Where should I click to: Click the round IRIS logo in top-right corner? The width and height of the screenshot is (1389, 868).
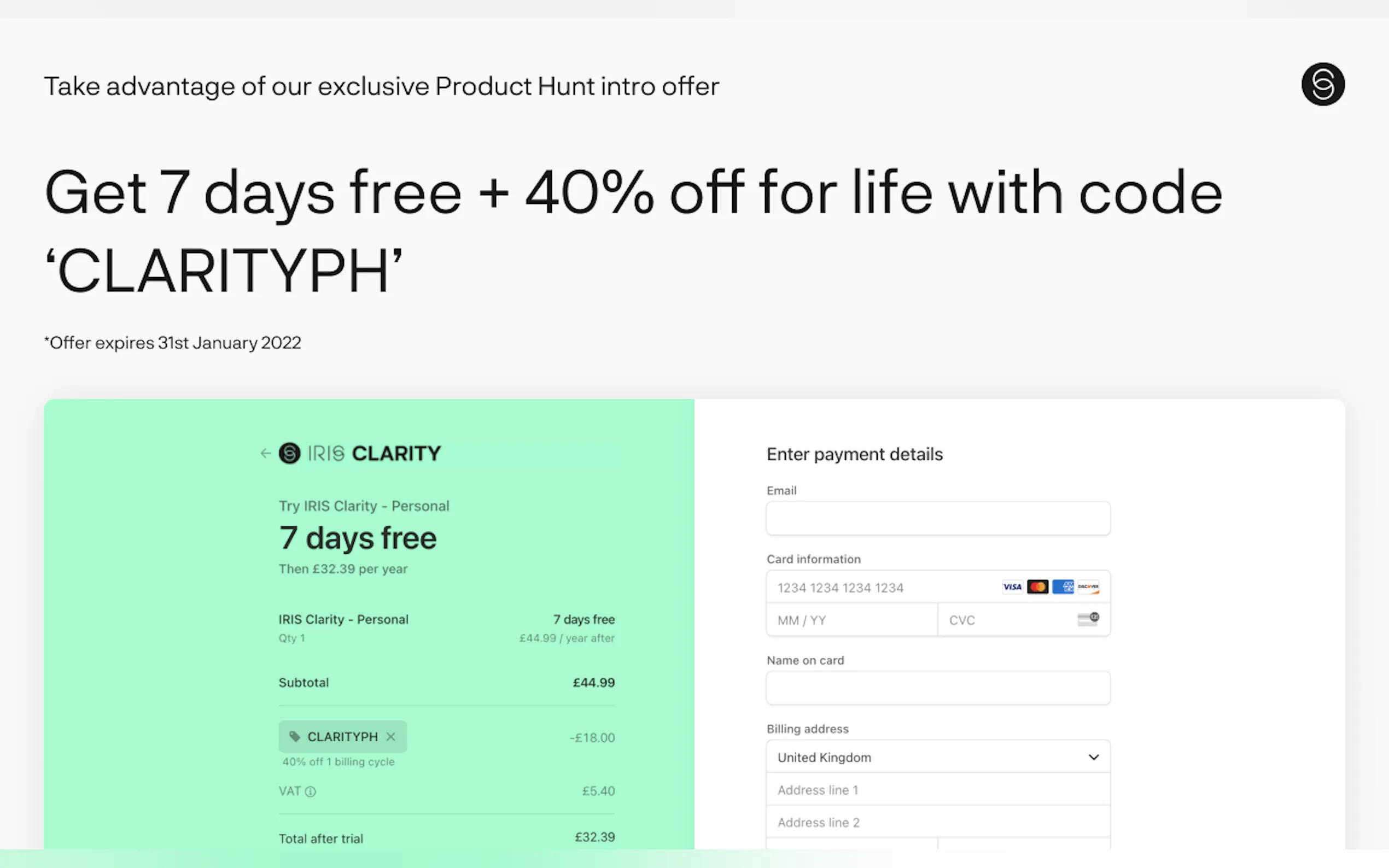(1322, 84)
